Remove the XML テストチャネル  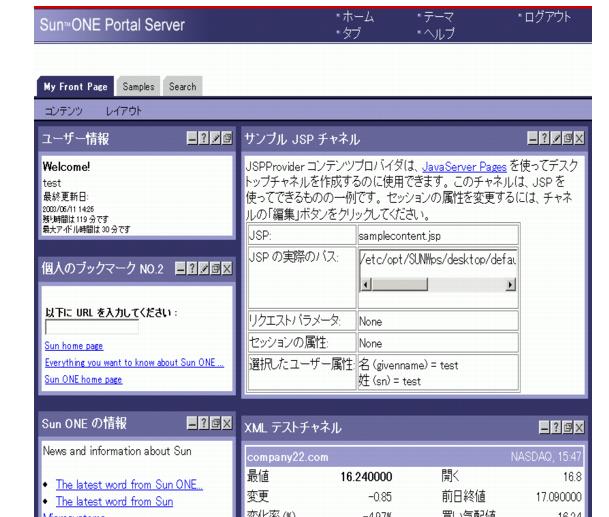579,428
